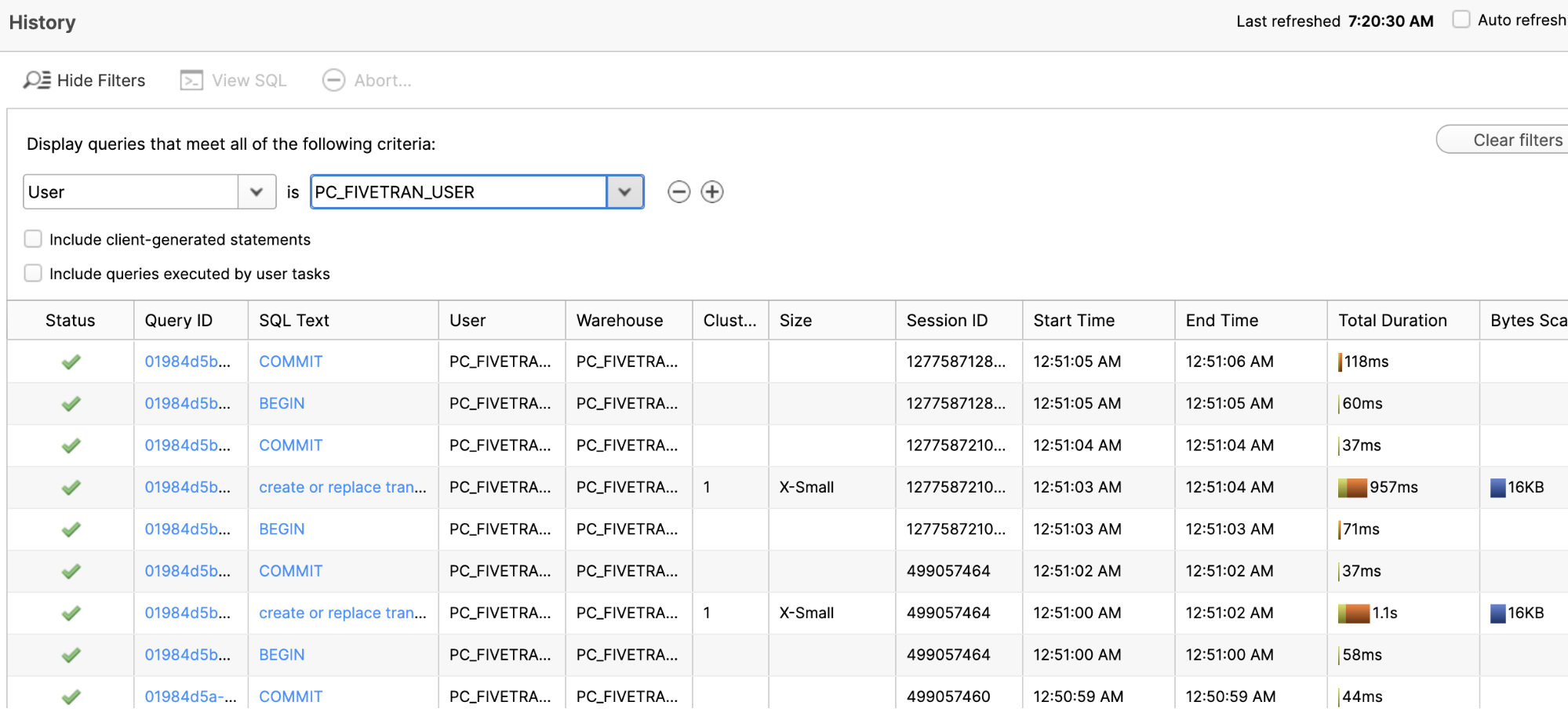Add a filter criterion with plus icon

click(711, 192)
